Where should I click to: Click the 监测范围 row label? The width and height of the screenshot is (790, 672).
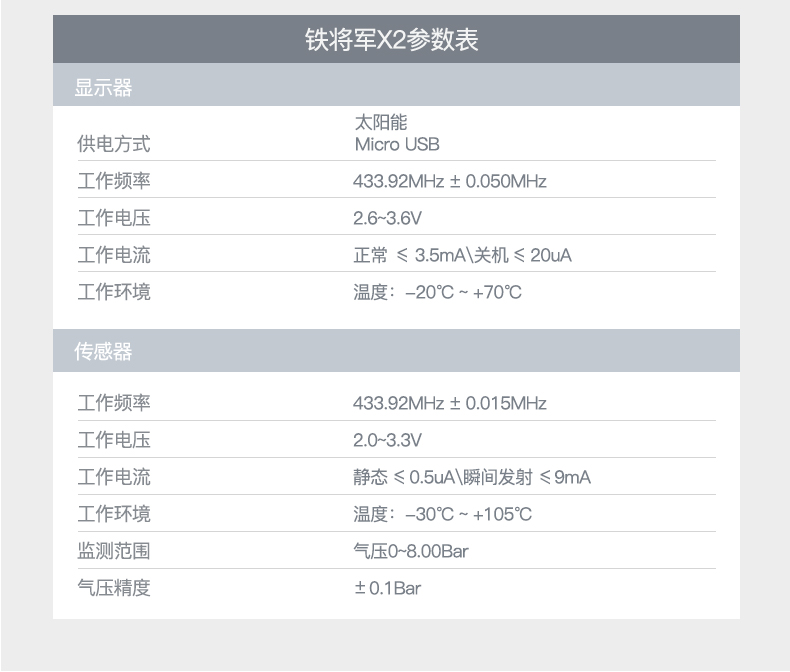click(114, 551)
